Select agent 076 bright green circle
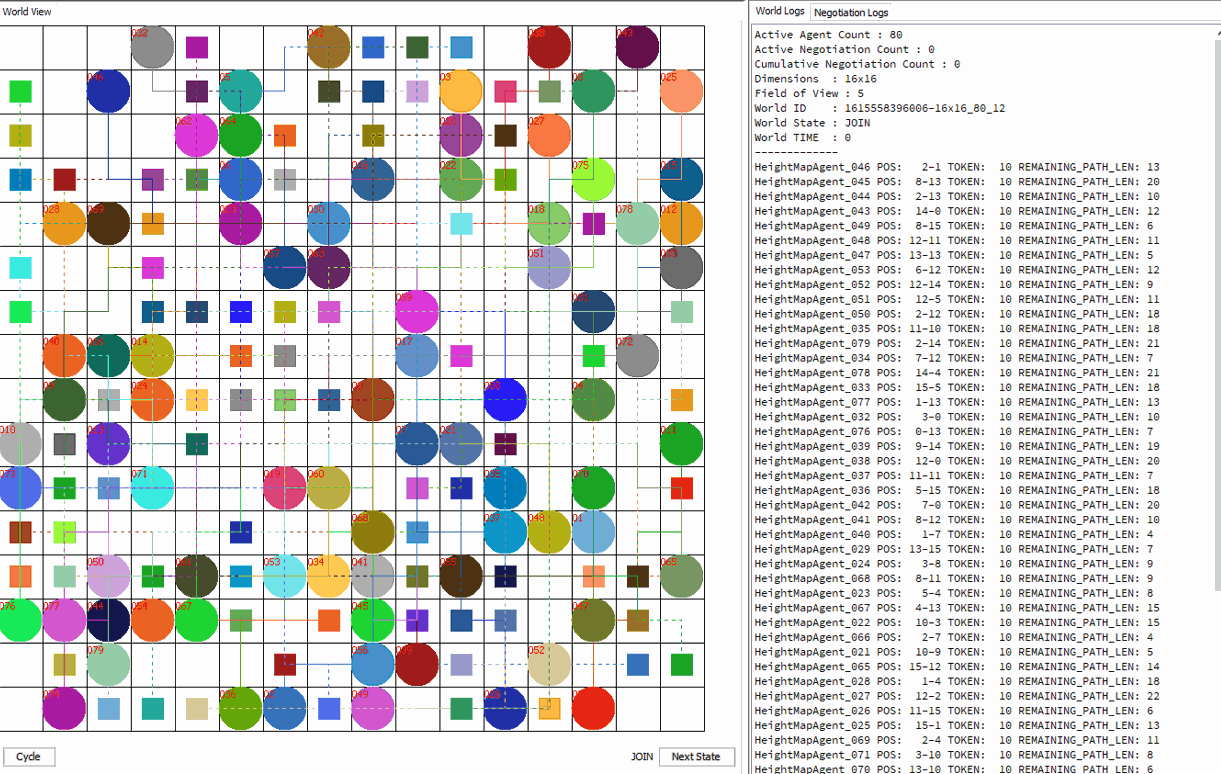Screen dimensions: 1221x774 pos(21,620)
